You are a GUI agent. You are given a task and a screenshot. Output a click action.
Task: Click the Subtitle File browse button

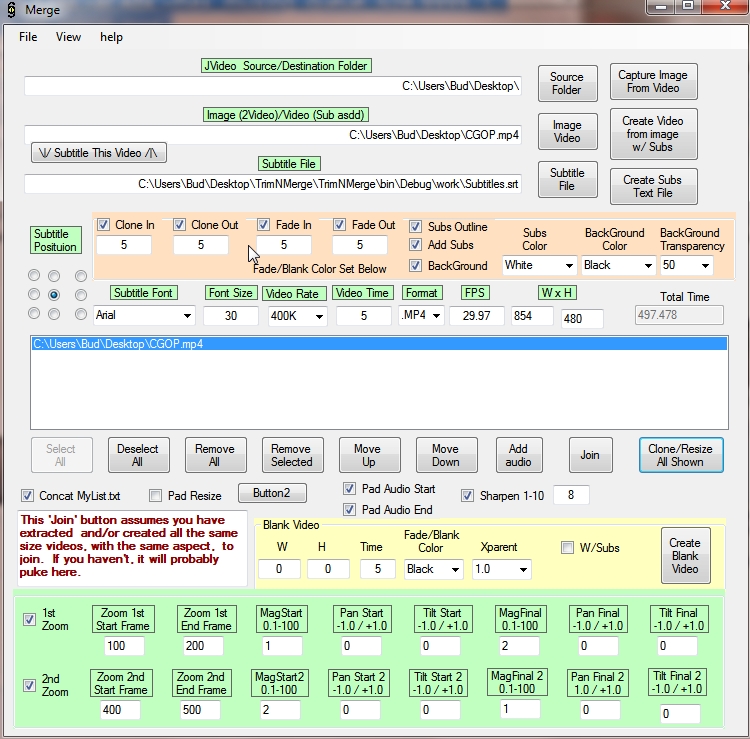(x=567, y=179)
